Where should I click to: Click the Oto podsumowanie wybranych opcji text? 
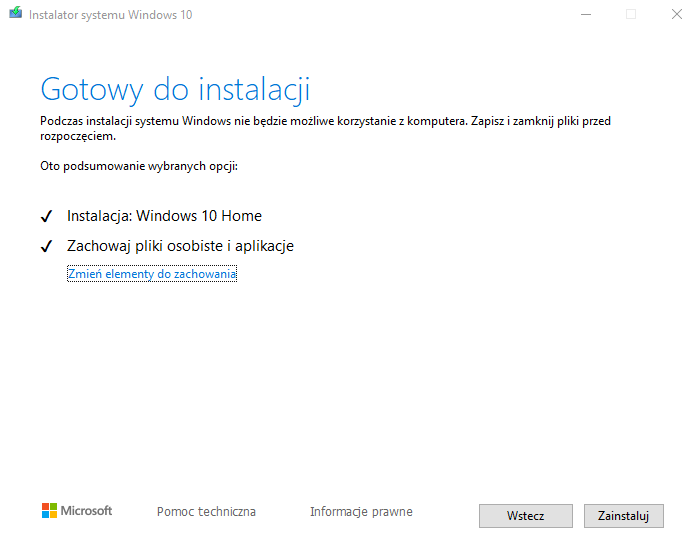139,166
